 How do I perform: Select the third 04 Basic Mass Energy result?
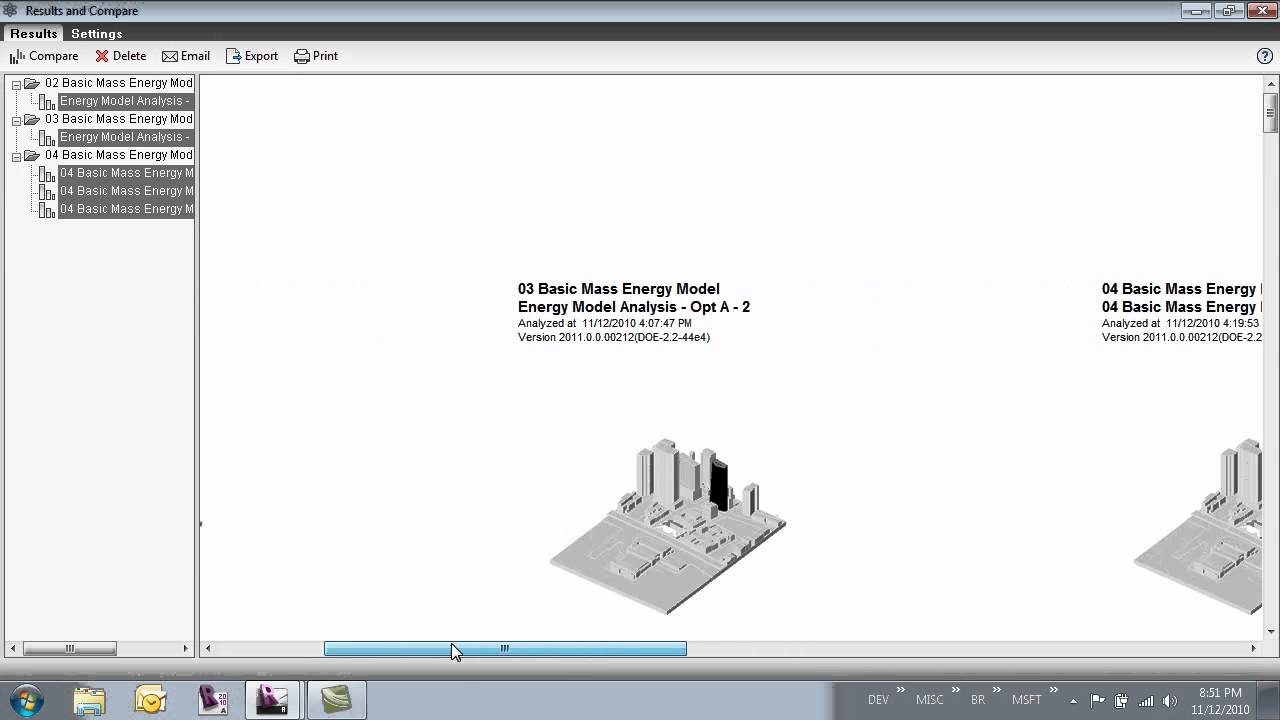[x=125, y=209]
